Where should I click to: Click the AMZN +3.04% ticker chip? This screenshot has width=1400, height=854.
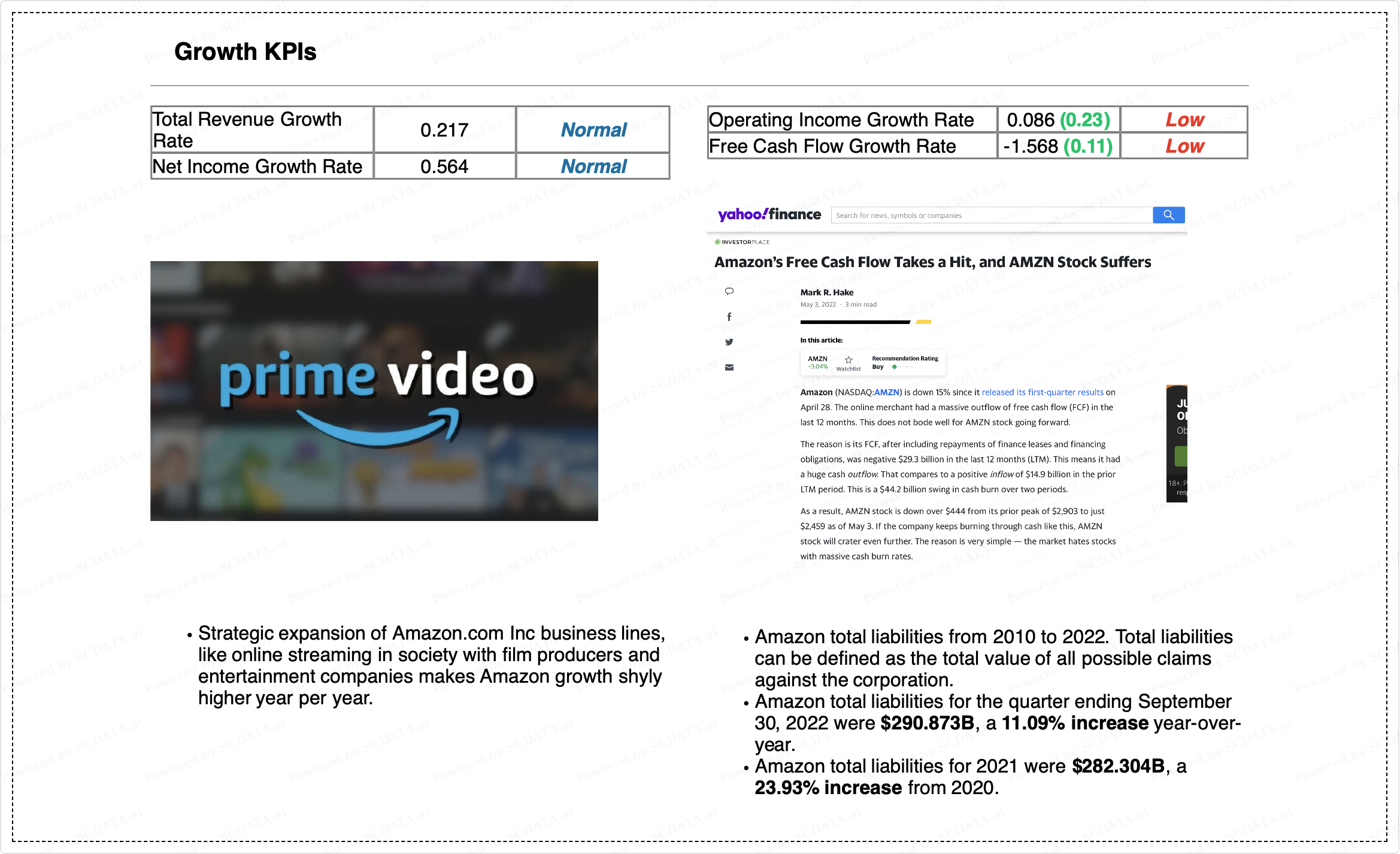coord(818,362)
